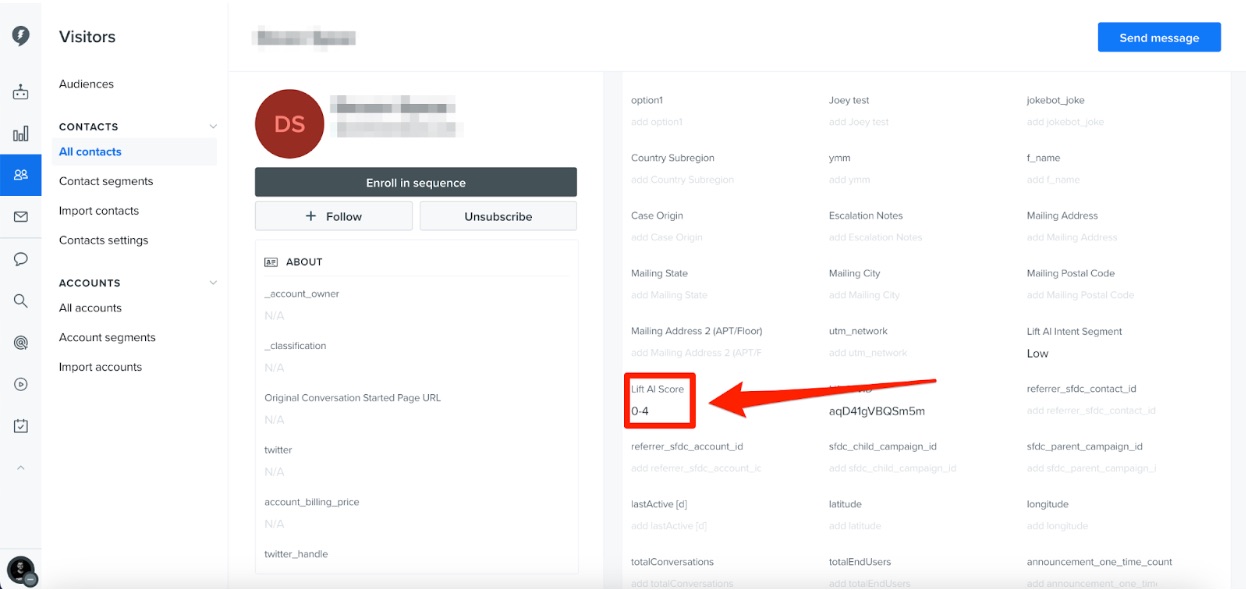Image resolution: width=1246 pixels, height=590 pixels.
Task: Open Contact segments
Action: coord(106,181)
